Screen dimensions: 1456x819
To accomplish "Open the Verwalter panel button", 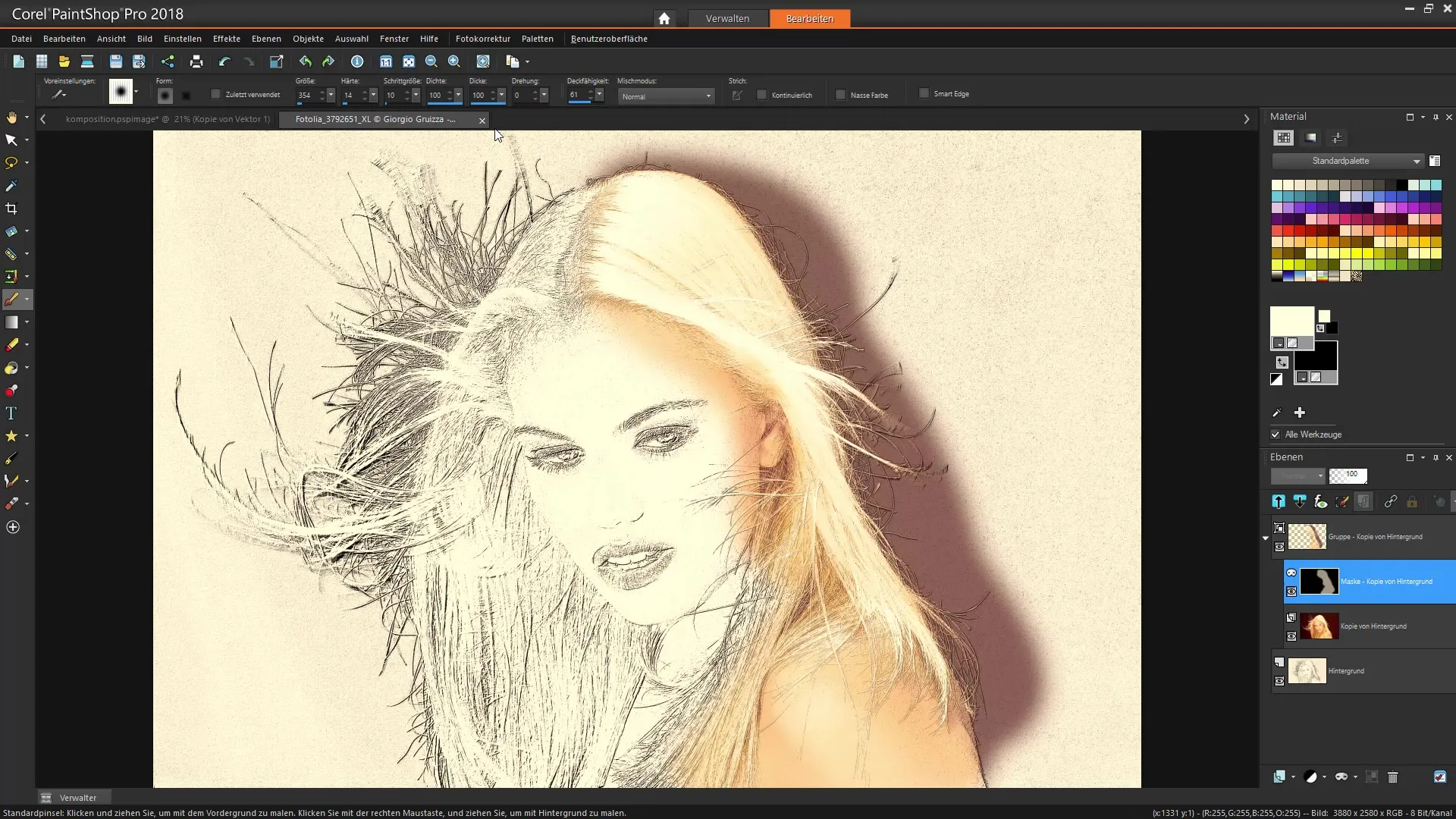I will (x=74, y=798).
